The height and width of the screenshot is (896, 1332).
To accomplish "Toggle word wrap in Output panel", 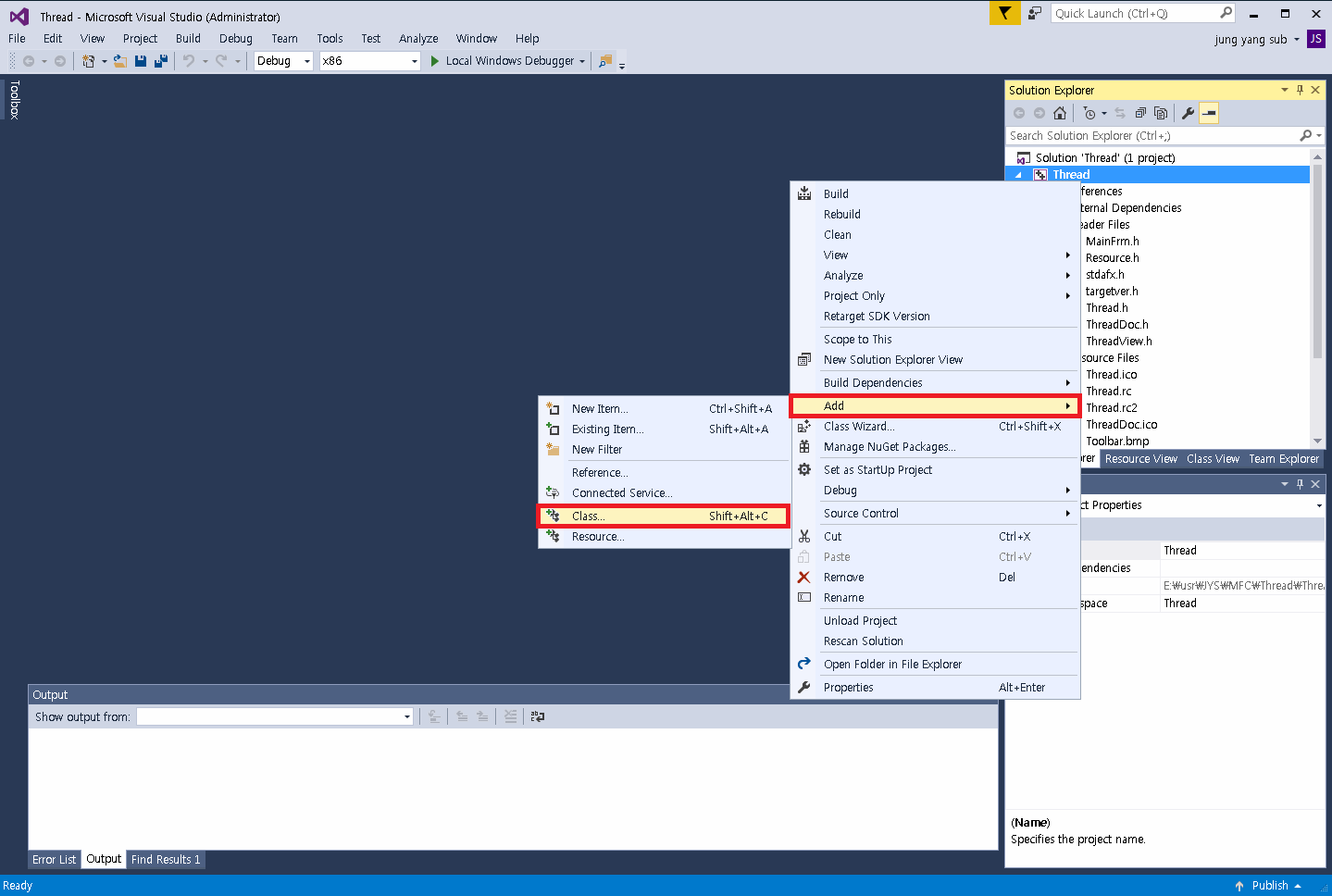I will tap(538, 716).
